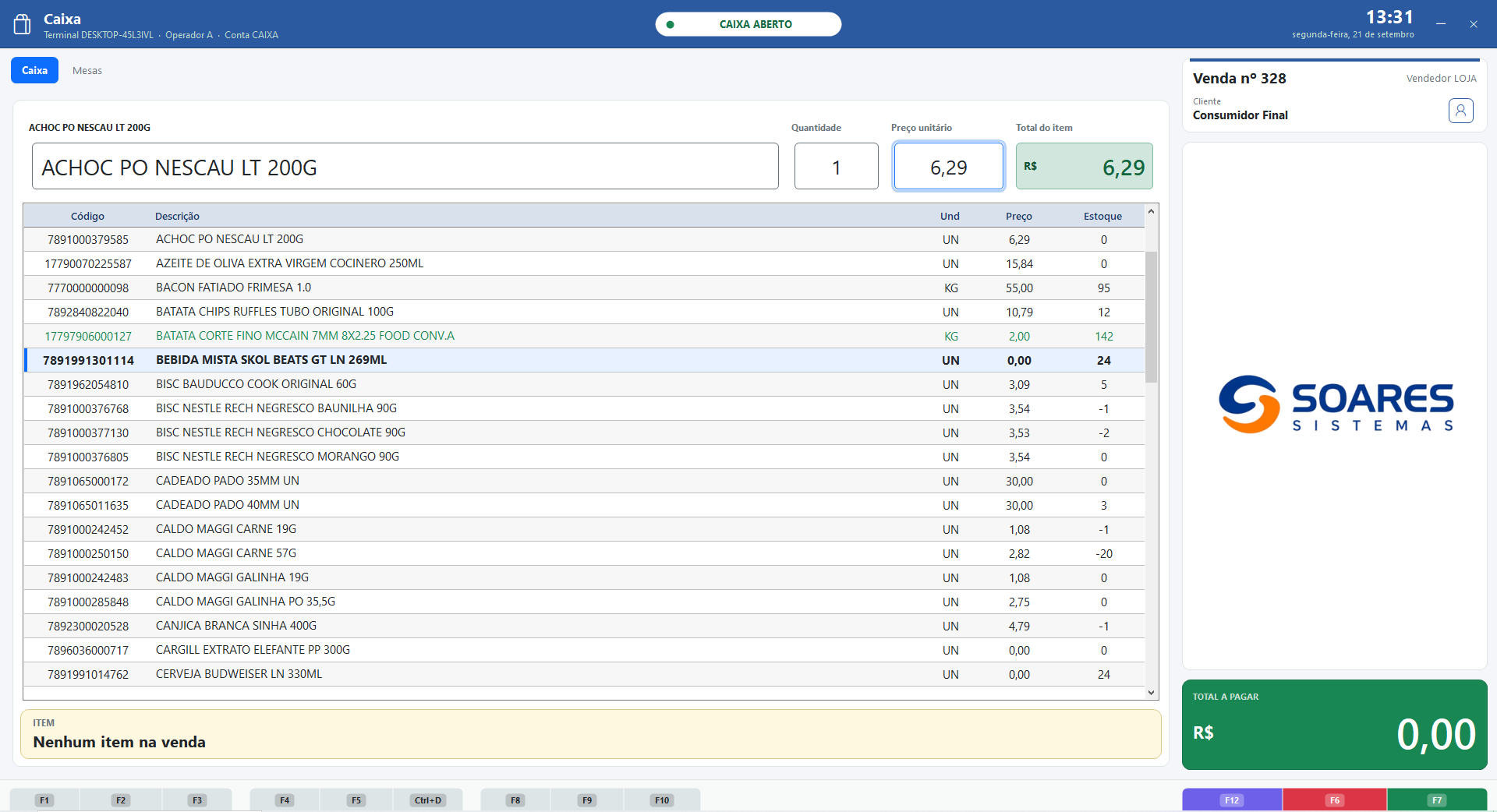Select BATATA CHIPS RUFFLES TUBO ORIGINAL row
Viewport: 1497px width, 812px height.
584,312
